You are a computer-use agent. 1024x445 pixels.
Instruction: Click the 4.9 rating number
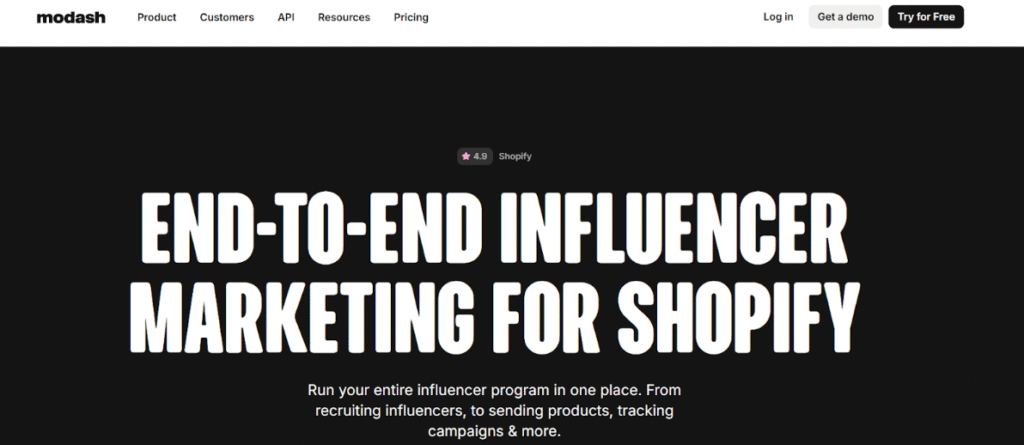481,156
